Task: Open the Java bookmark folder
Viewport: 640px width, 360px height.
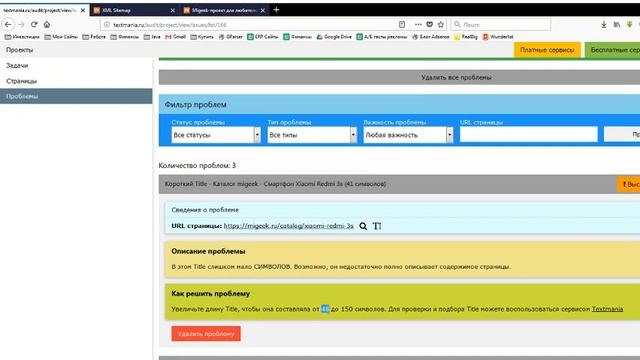Action: [152, 37]
